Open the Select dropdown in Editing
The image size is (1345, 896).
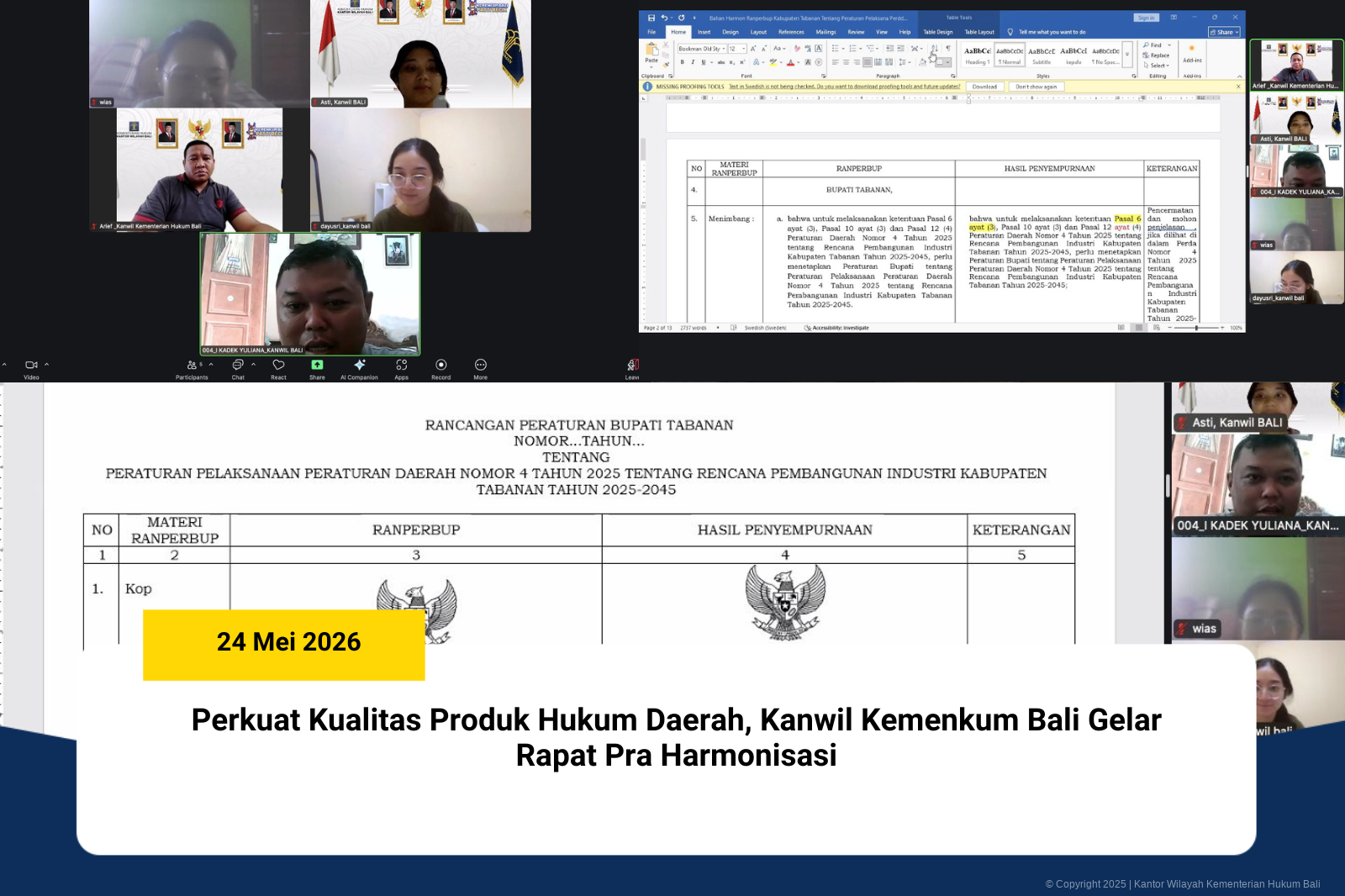(x=1157, y=66)
